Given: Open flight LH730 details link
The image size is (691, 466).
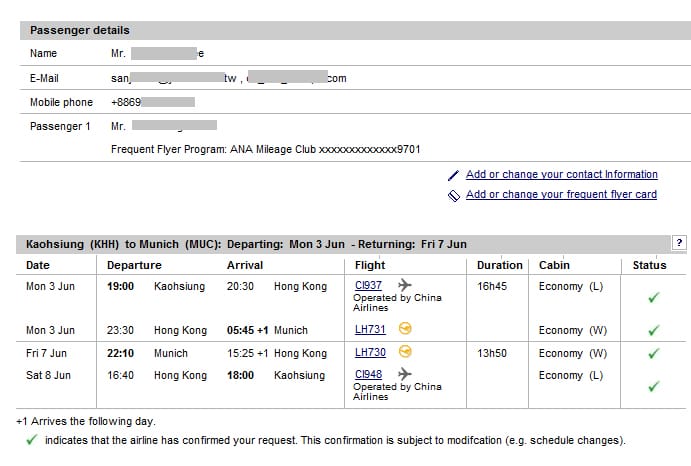Looking at the screenshot, I should pos(370,352).
